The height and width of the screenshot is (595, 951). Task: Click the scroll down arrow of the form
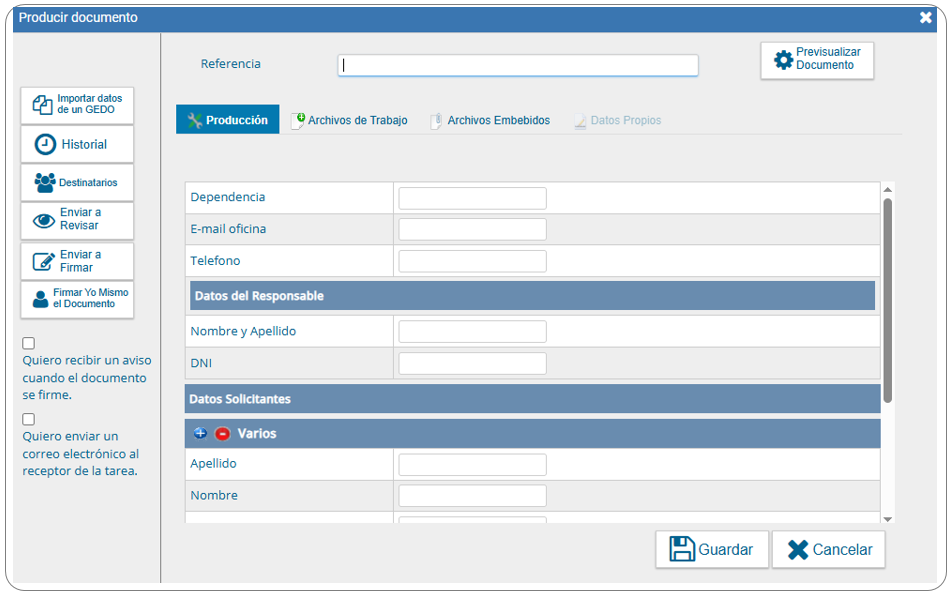pyautogui.click(x=887, y=519)
